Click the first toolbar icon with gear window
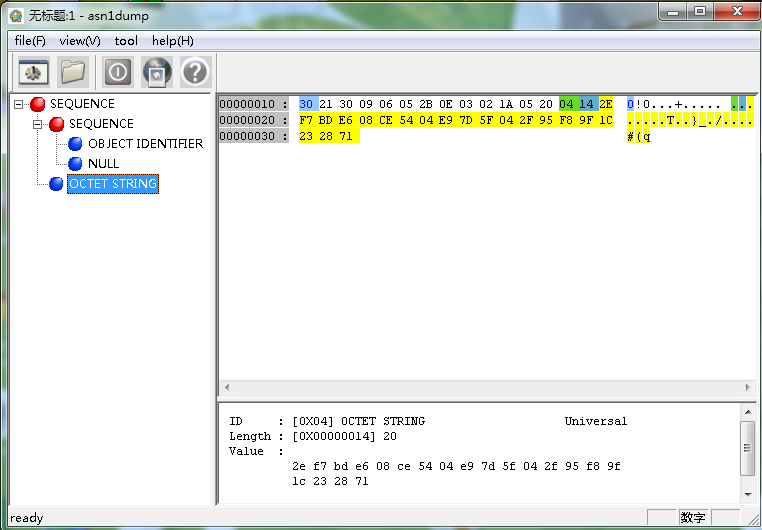 [34, 72]
